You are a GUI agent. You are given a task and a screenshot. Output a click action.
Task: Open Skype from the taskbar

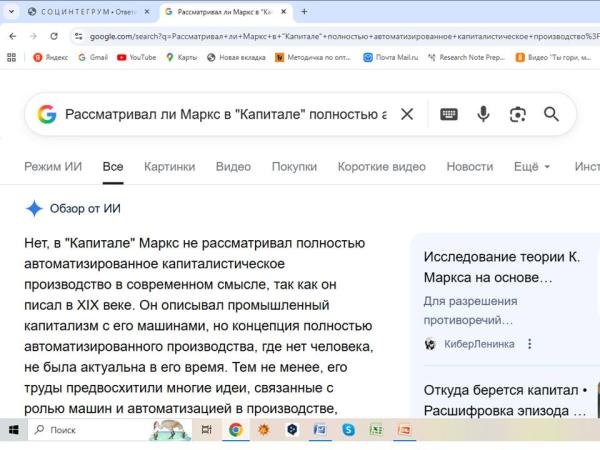coord(348,430)
